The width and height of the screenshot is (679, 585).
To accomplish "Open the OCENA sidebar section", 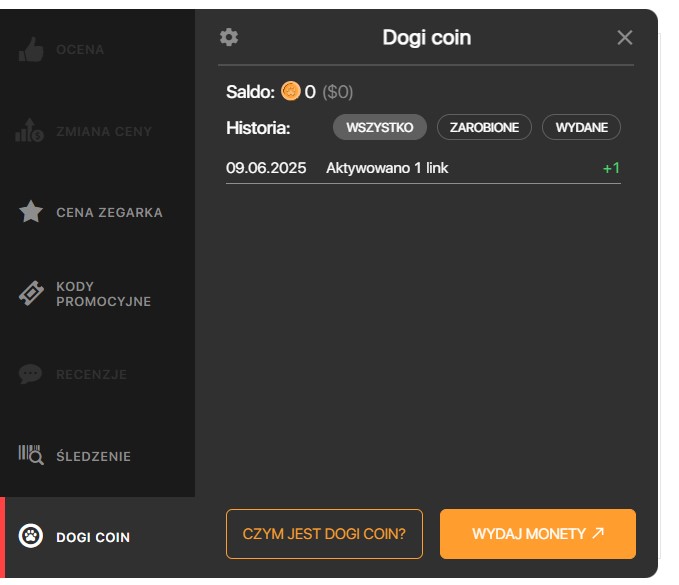I will tap(80, 50).
